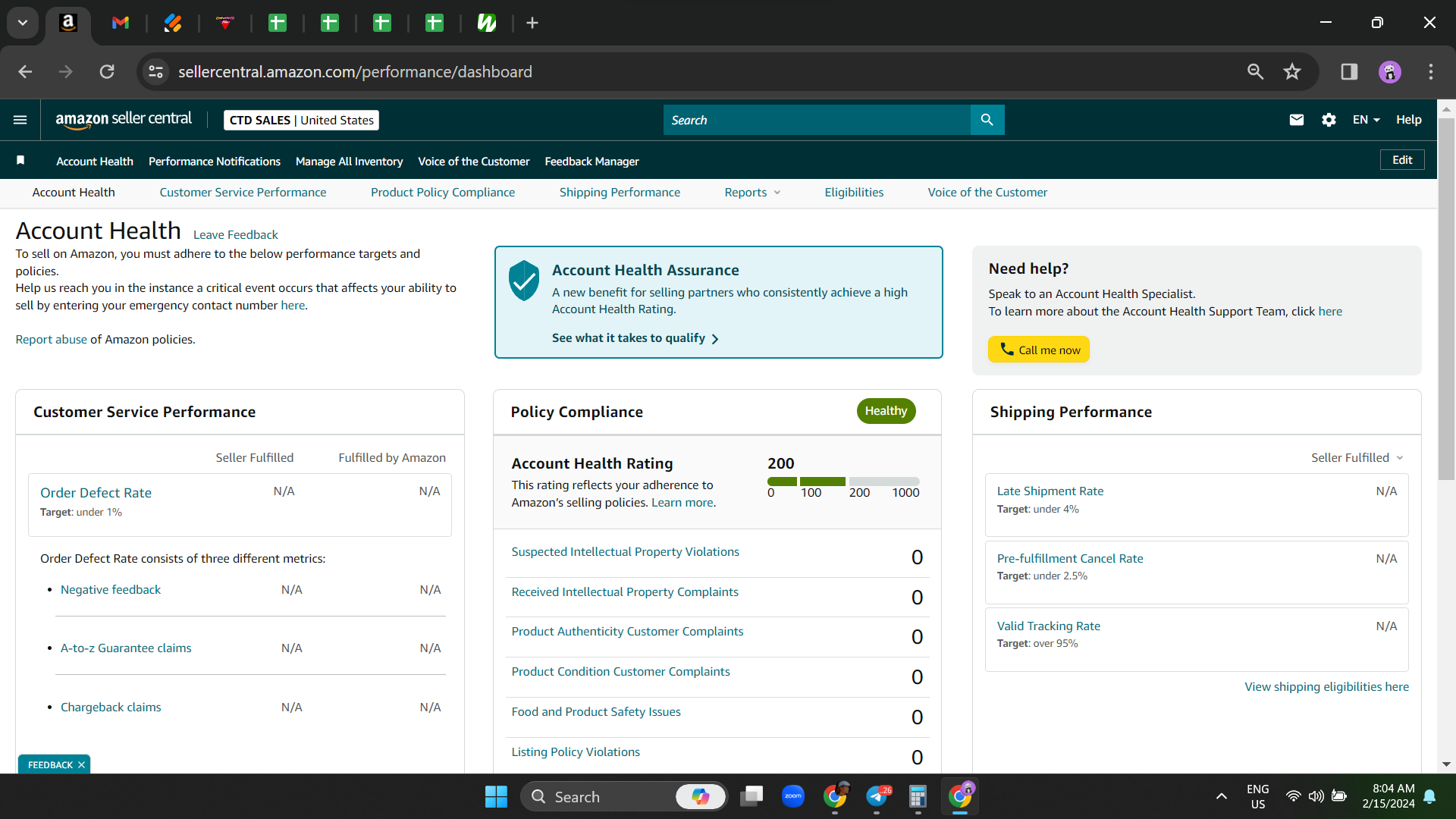Click the Report abuse link
Image resolution: width=1456 pixels, height=819 pixels.
pos(52,340)
